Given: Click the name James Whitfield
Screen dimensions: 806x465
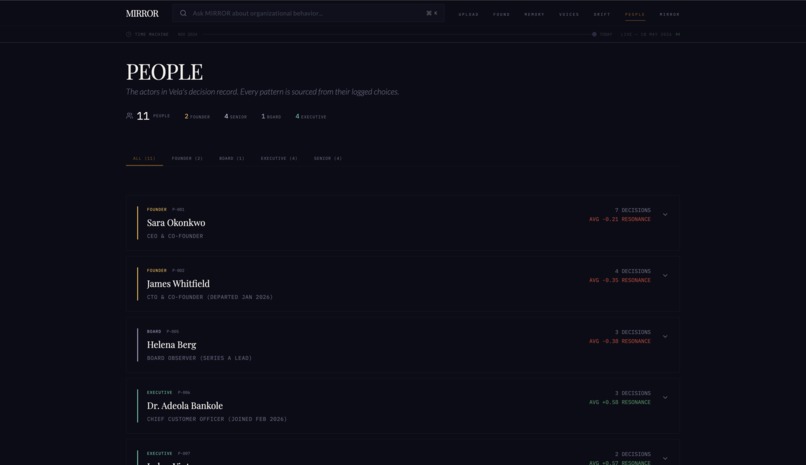Looking at the screenshot, I should click(178, 284).
